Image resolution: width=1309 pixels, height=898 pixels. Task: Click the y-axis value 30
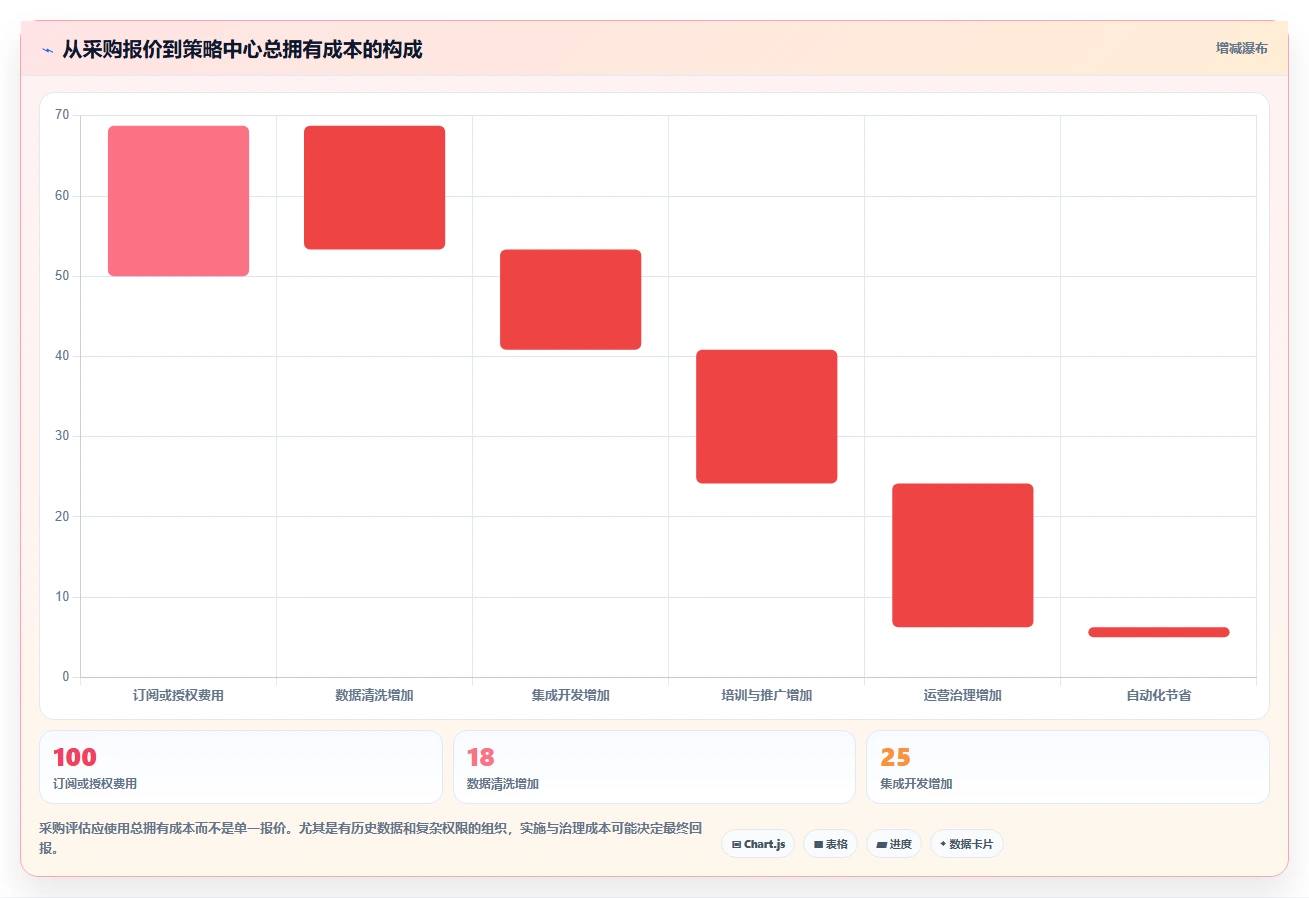pos(62,436)
